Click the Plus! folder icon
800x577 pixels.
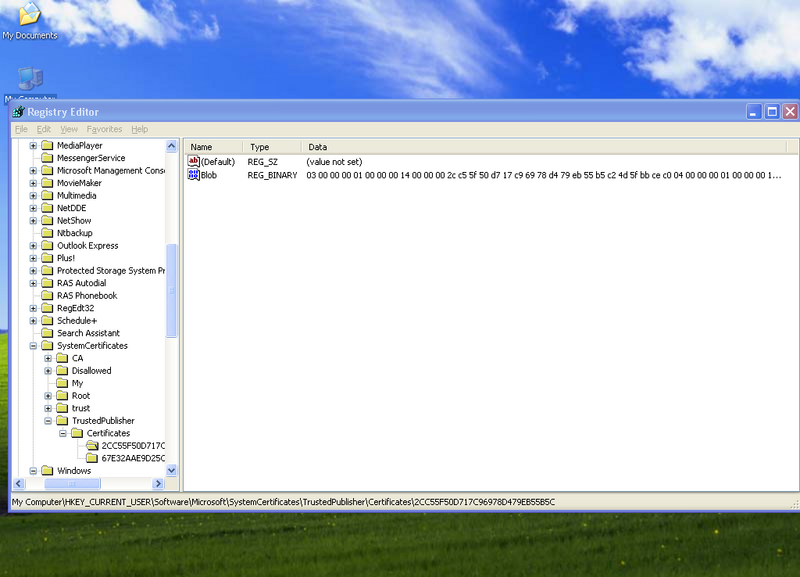pyautogui.click(x=47, y=258)
